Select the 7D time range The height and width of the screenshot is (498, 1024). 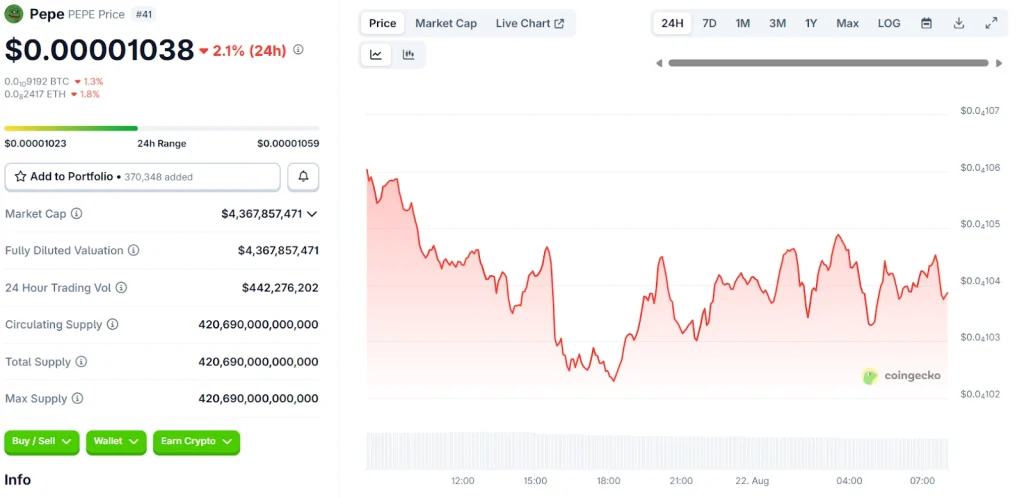(709, 23)
